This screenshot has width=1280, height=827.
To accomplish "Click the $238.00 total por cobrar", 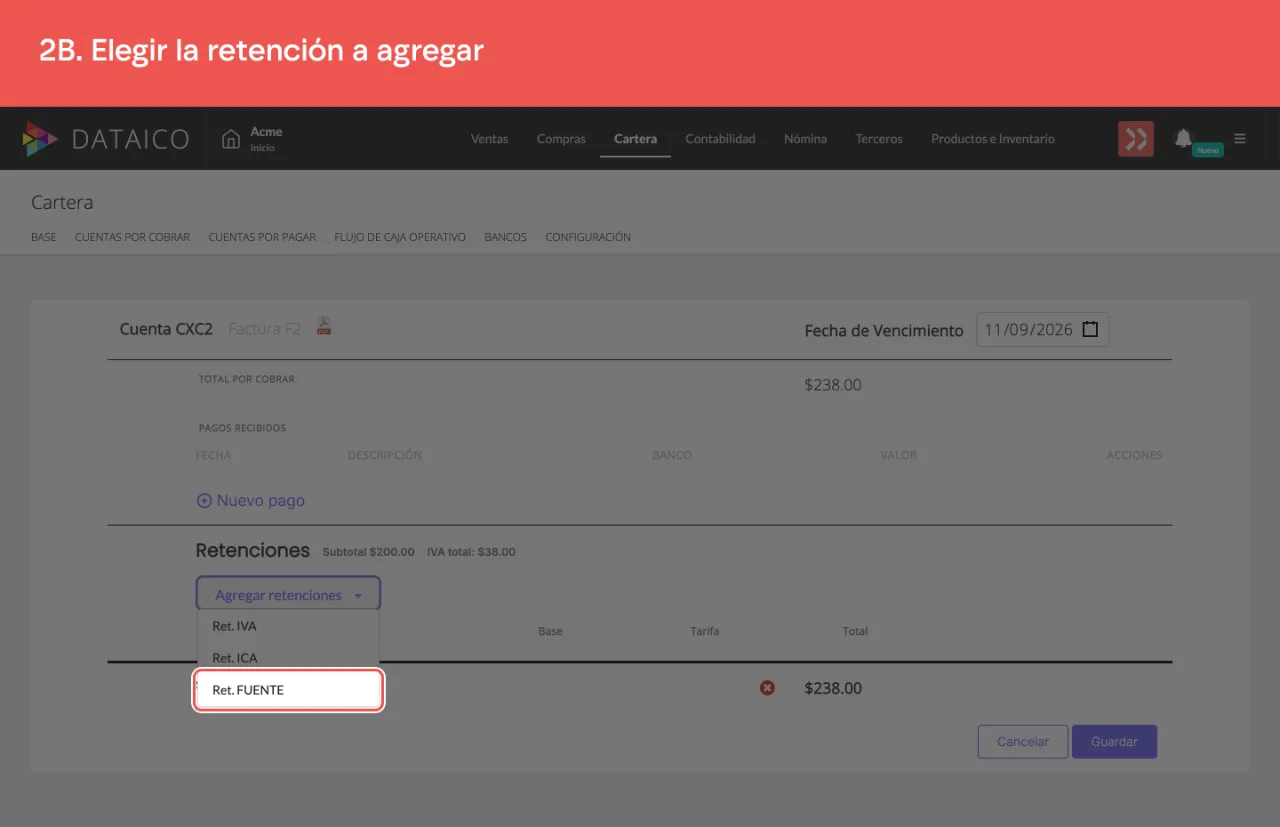I will (x=833, y=385).
